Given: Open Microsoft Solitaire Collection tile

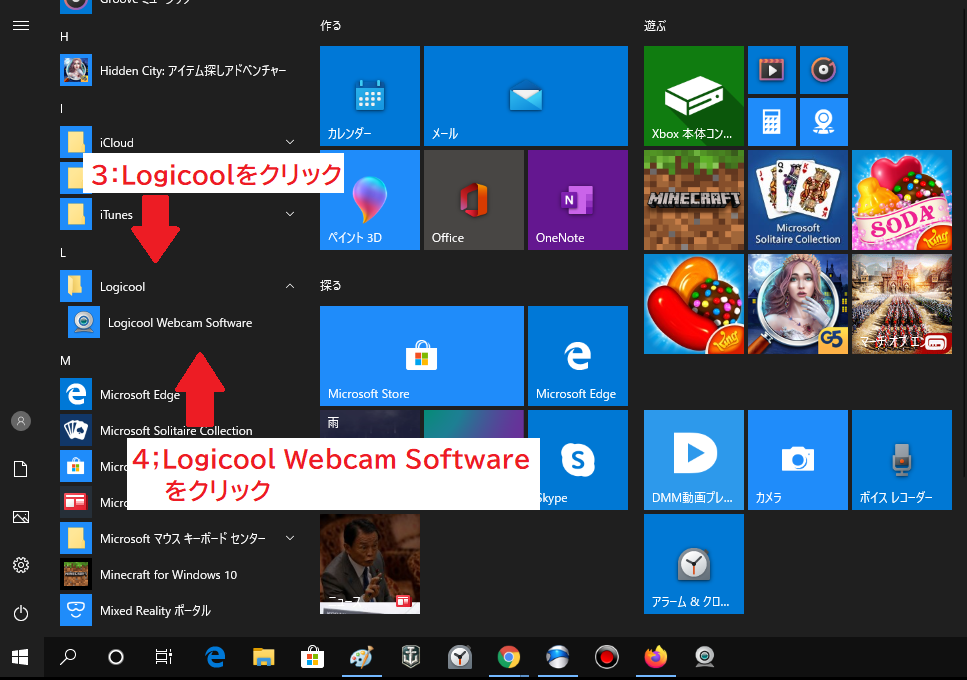Looking at the screenshot, I should click(x=798, y=200).
